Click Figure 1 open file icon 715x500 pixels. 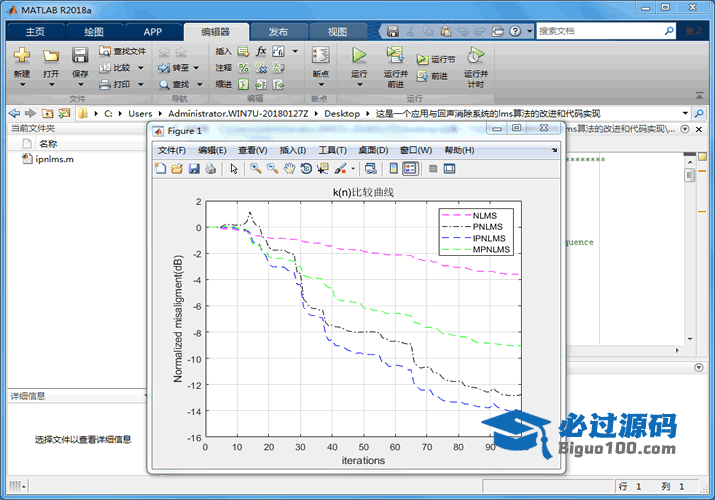tap(177, 169)
